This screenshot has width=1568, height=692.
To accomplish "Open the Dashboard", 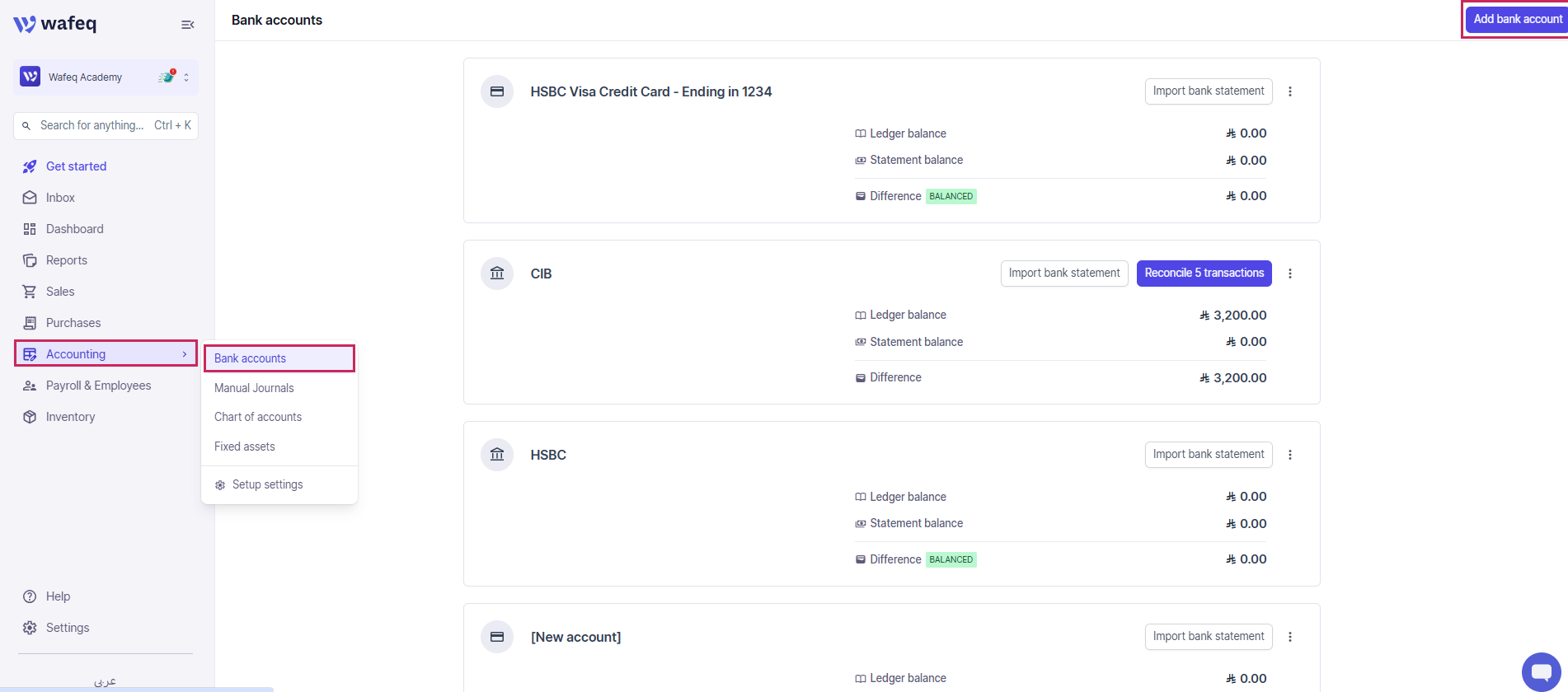I will 75,229.
